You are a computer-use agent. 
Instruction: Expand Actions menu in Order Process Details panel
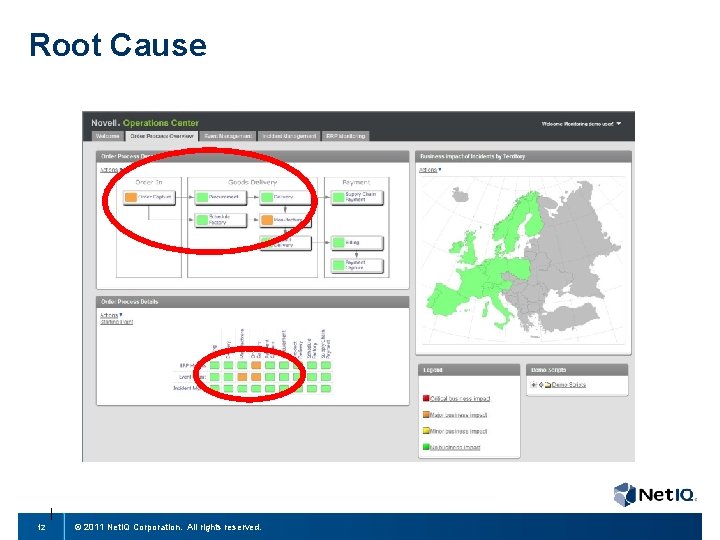click(111, 315)
